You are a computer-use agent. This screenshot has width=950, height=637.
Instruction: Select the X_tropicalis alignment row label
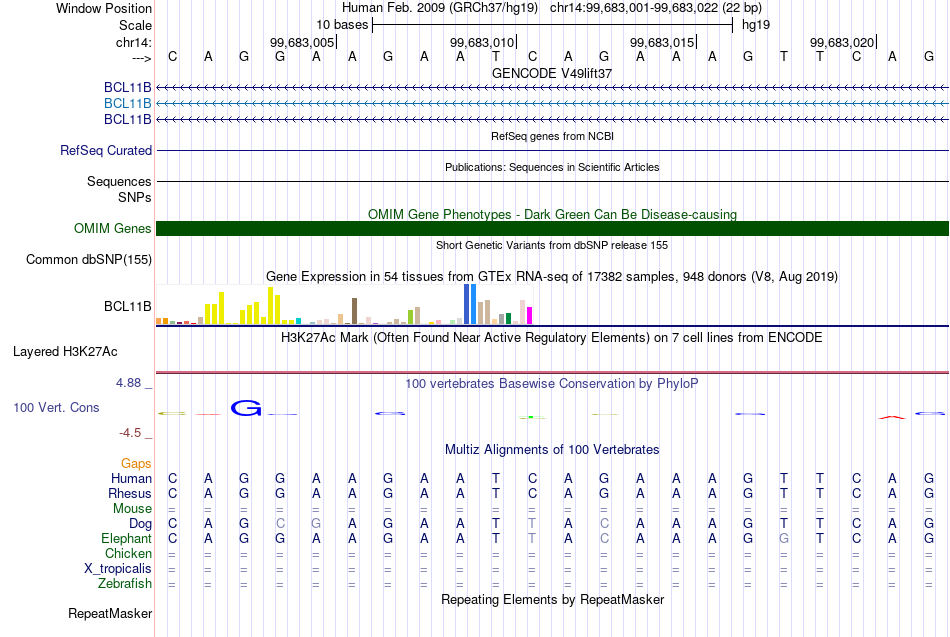coord(118,569)
